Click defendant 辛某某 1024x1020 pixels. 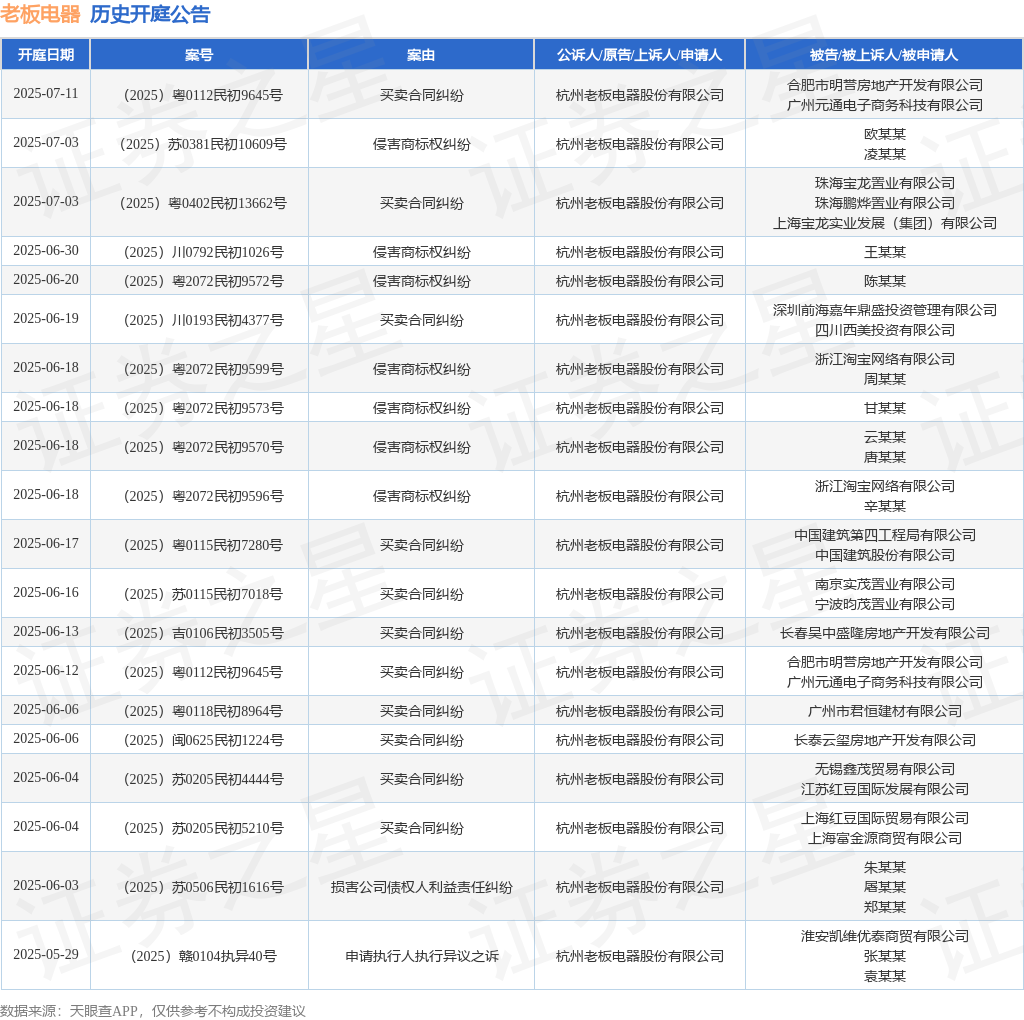[x=884, y=506]
